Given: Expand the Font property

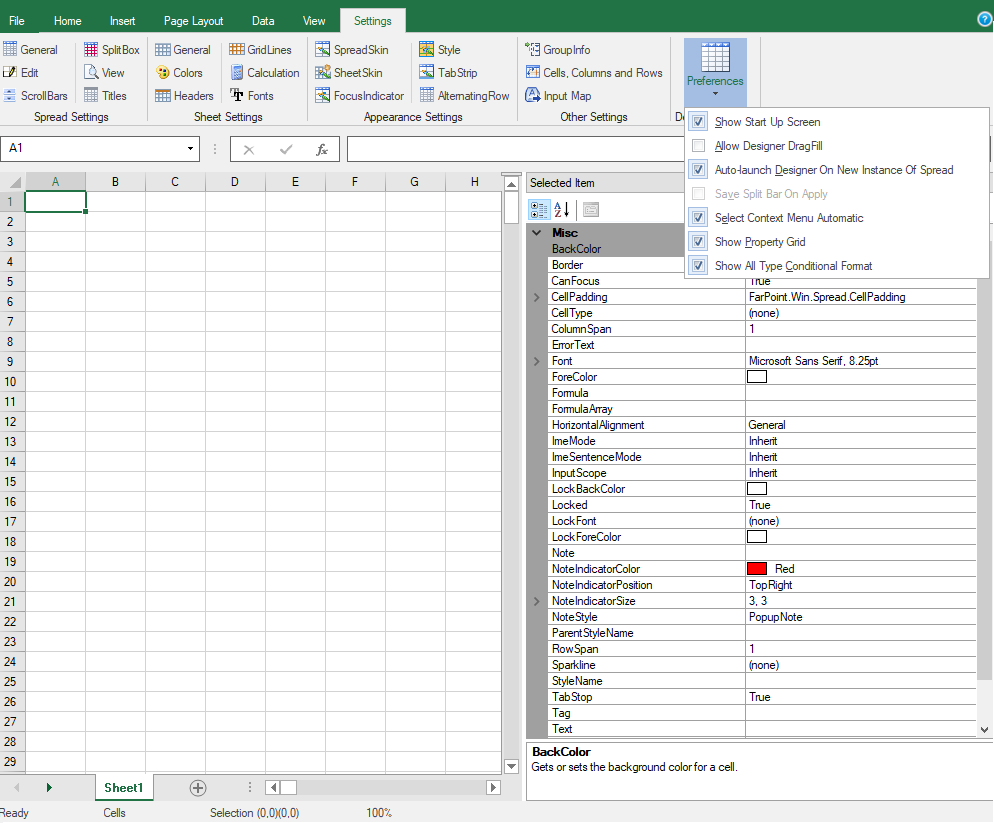Looking at the screenshot, I should (537, 361).
